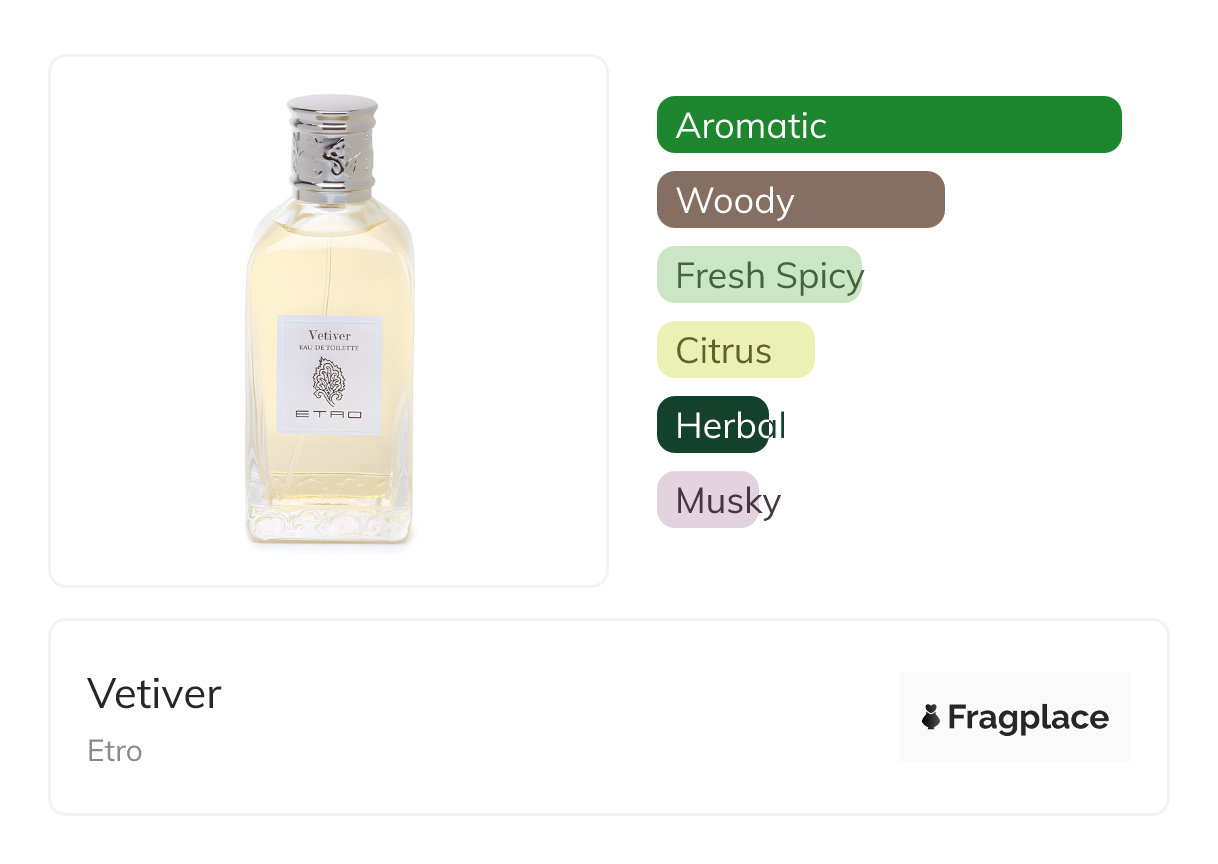Open the Vetiver perfume title
The height and width of the screenshot is (864, 1218).
tap(154, 693)
